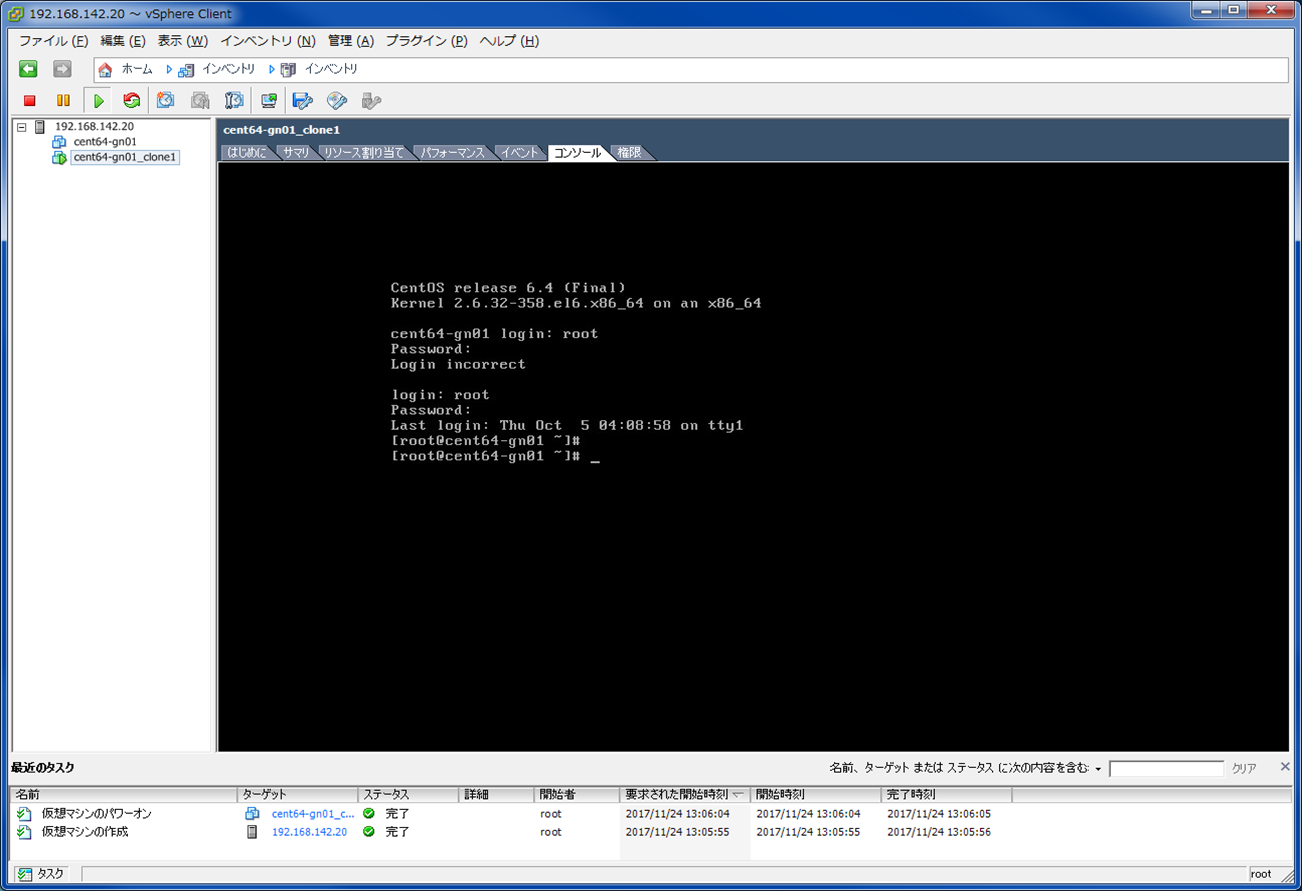Click the powered-on VM icon for cent64-gn01_clone1
Screen dimensions: 1302x891
click(x=59, y=157)
